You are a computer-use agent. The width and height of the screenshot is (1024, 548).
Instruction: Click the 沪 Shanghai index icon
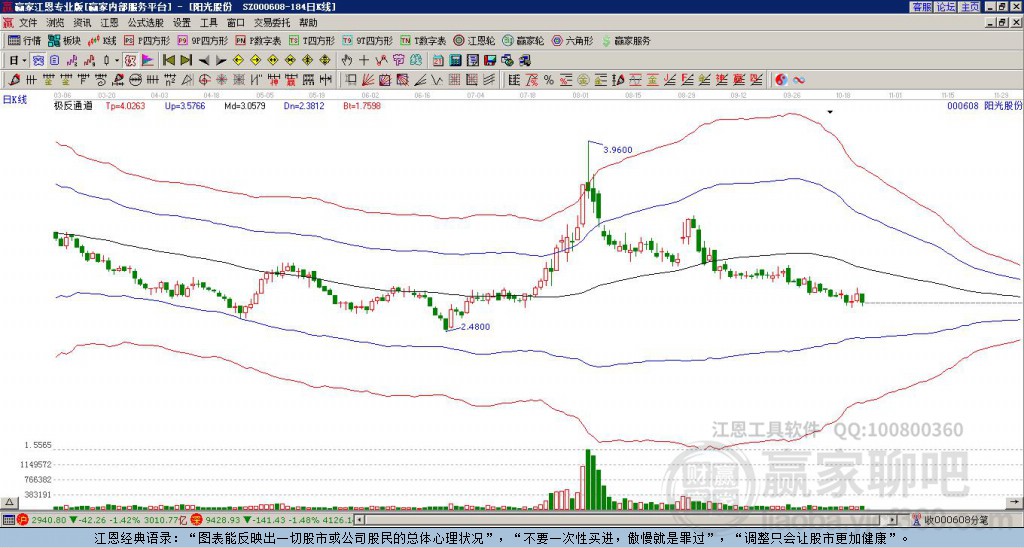22,520
